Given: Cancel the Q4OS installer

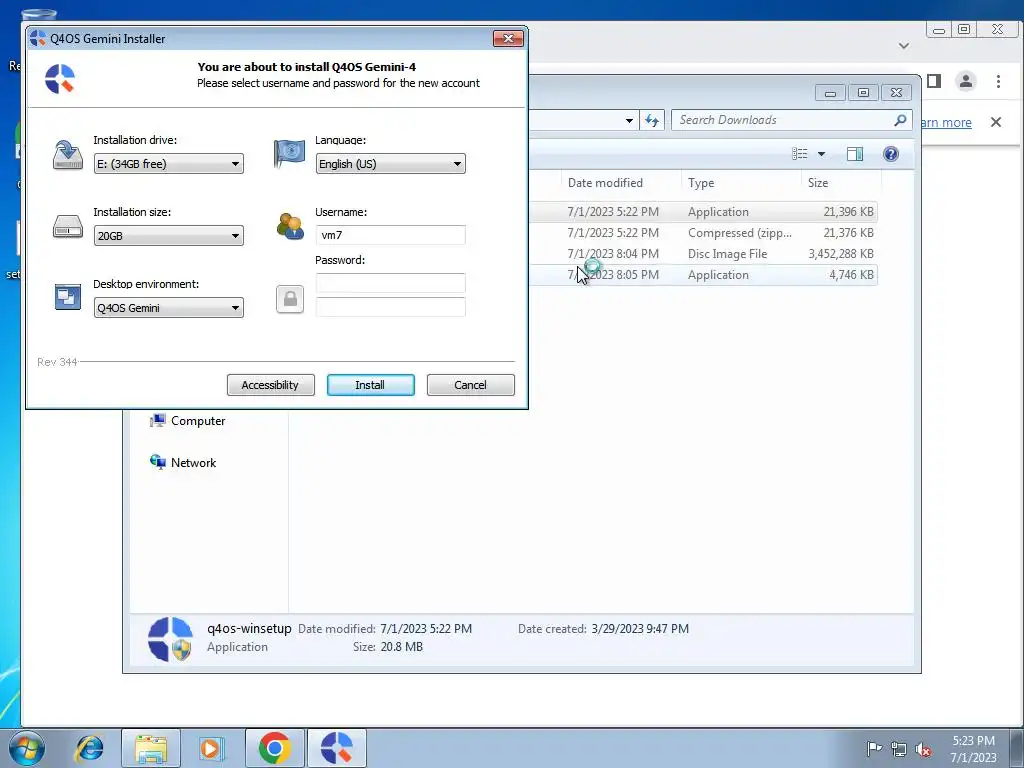Looking at the screenshot, I should [x=470, y=385].
